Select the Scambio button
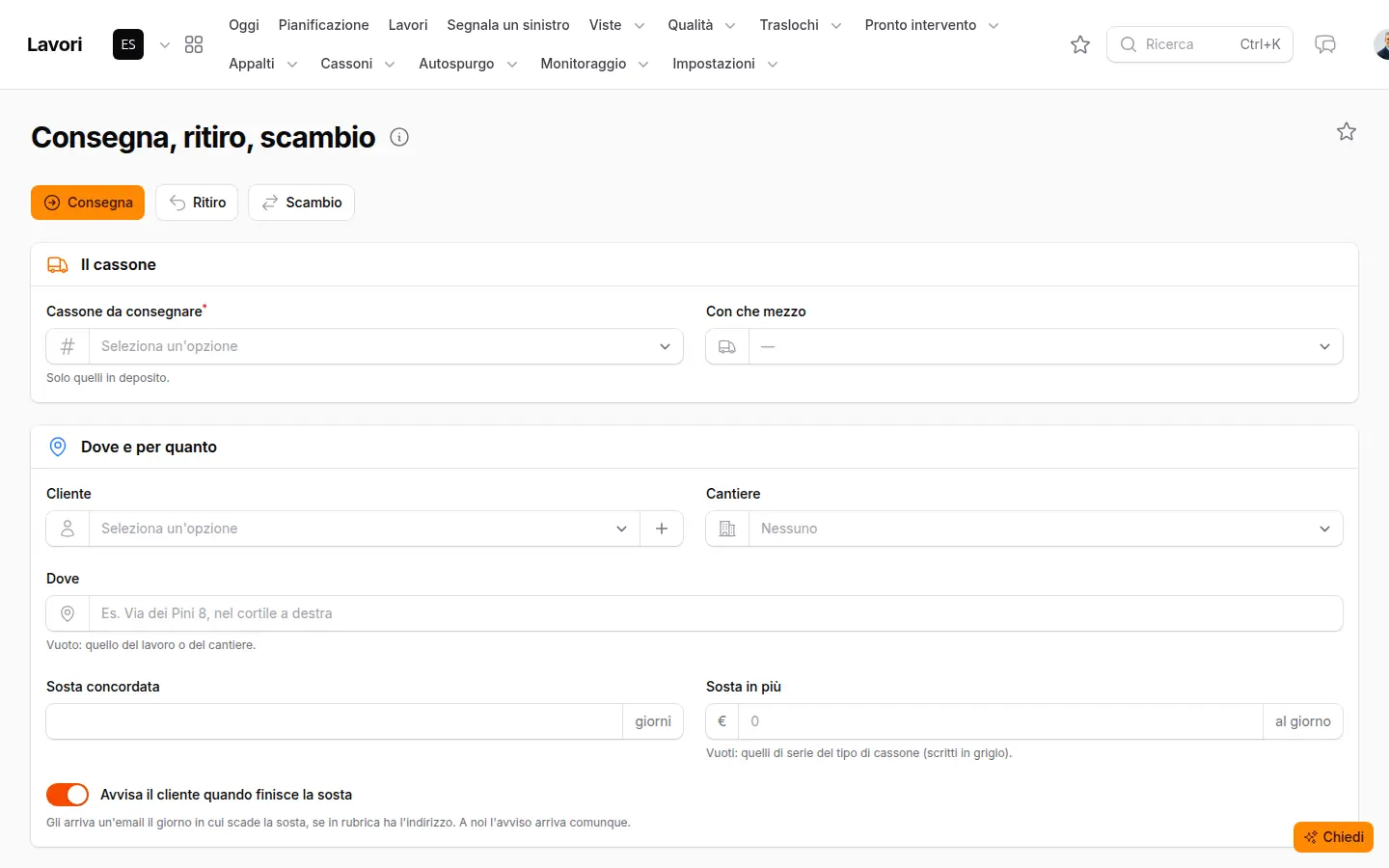 (x=301, y=203)
